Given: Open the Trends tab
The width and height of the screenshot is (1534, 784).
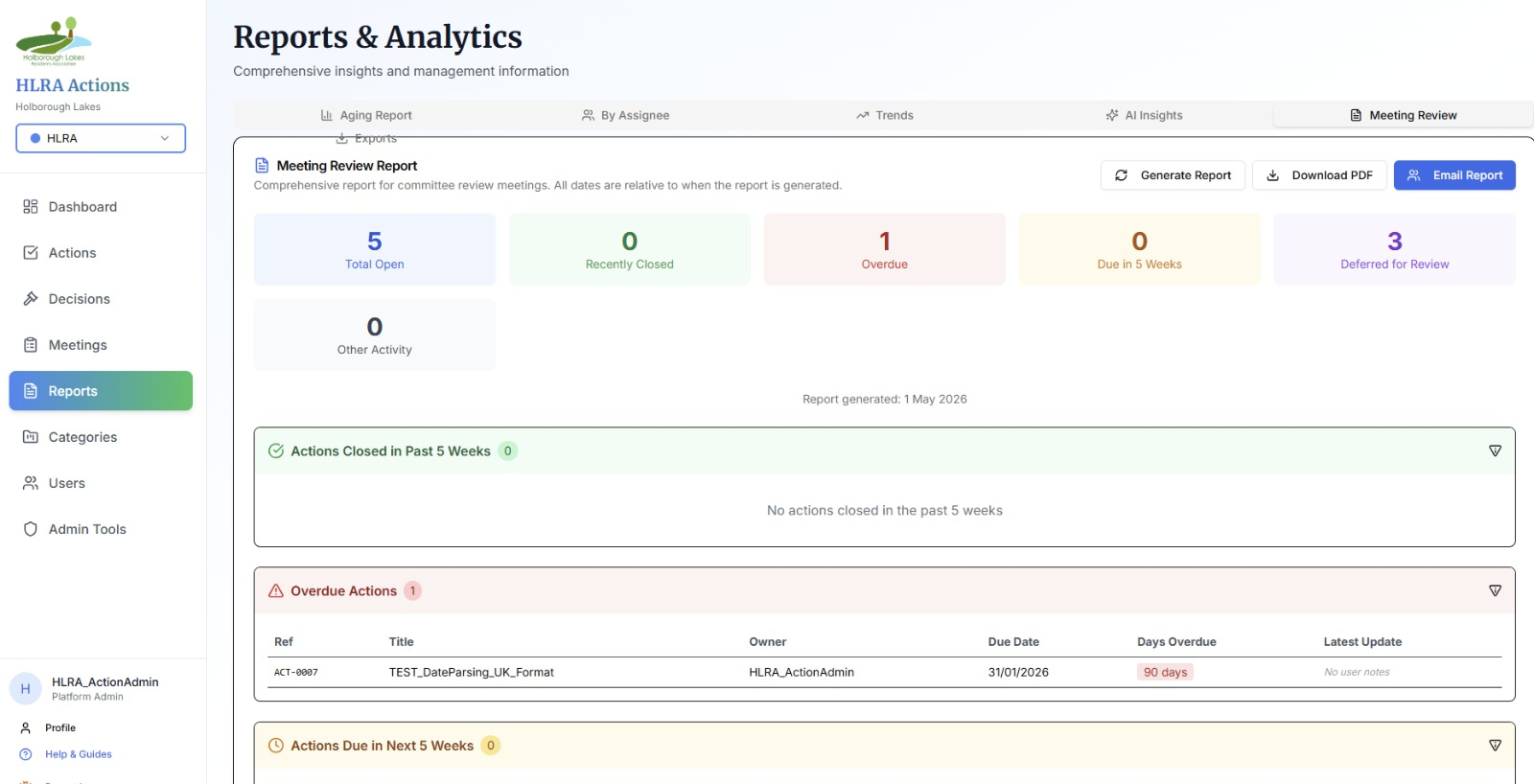Looking at the screenshot, I should tap(884, 115).
